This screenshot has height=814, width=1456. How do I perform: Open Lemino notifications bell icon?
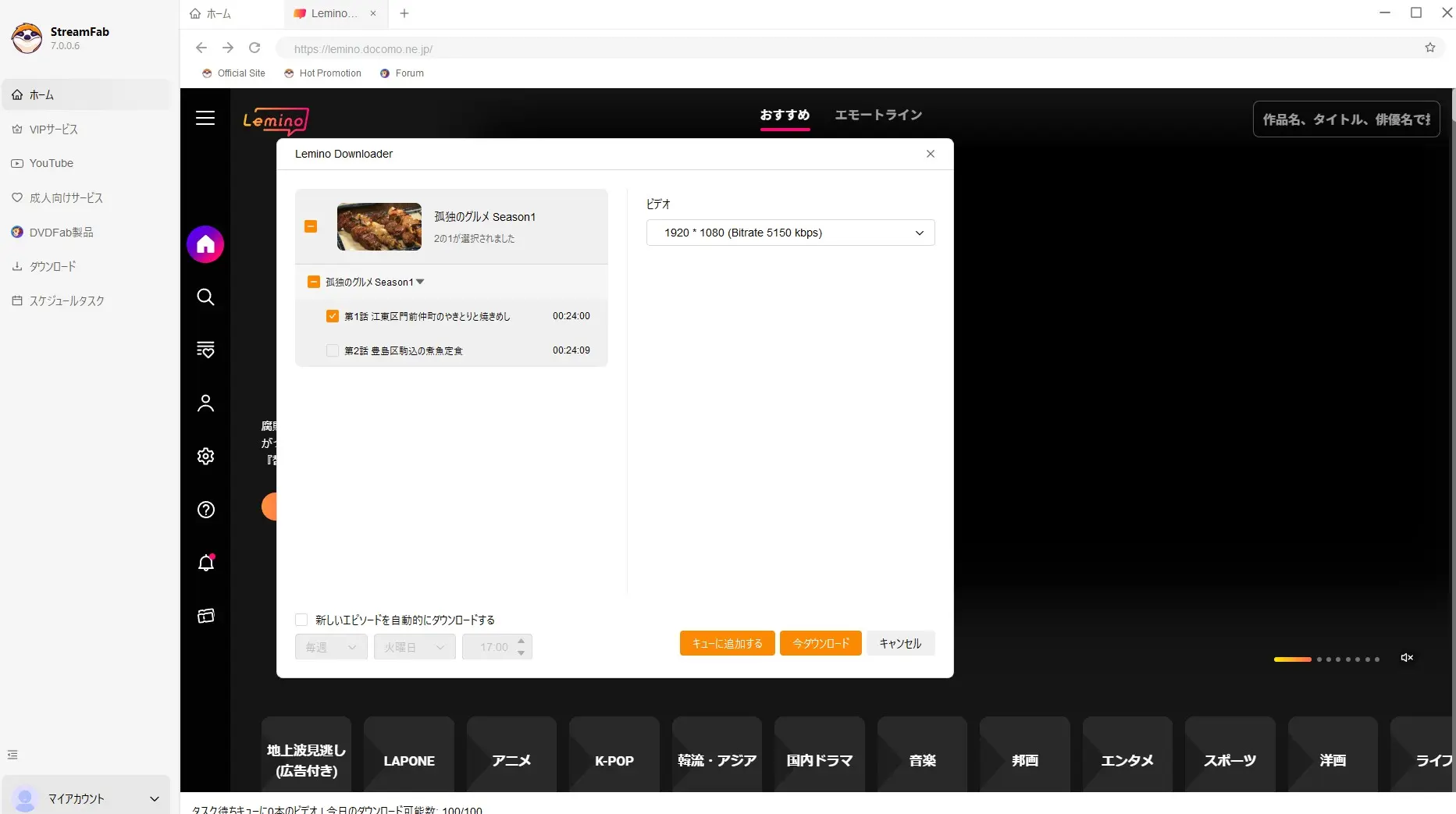[205, 563]
